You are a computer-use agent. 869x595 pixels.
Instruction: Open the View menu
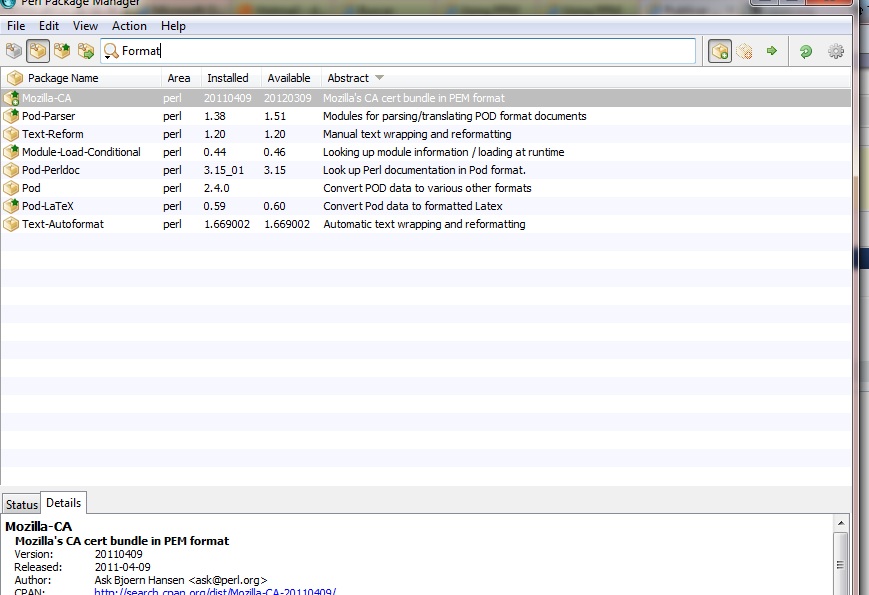coord(85,26)
